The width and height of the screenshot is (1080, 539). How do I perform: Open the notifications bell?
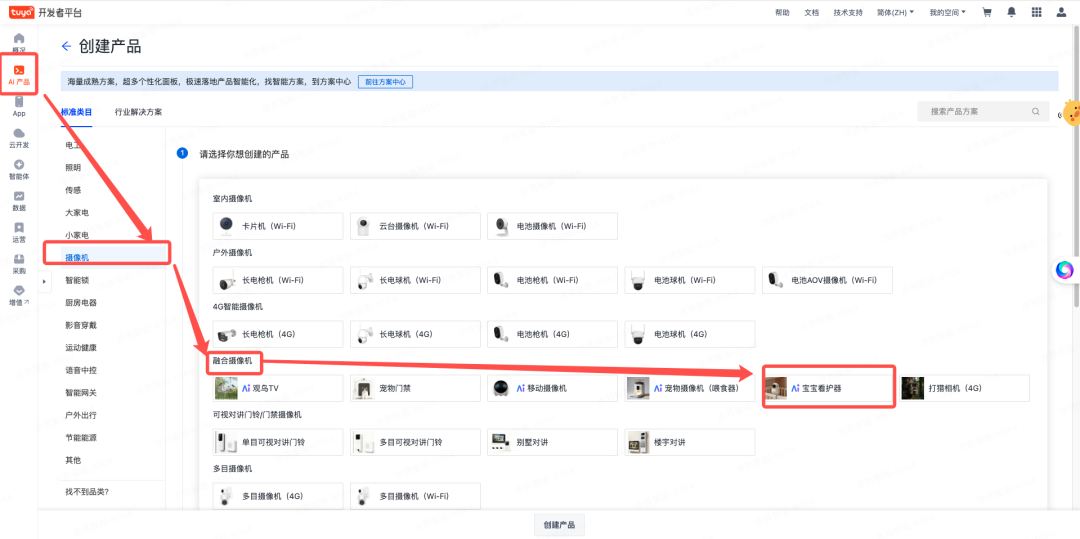click(x=1011, y=12)
